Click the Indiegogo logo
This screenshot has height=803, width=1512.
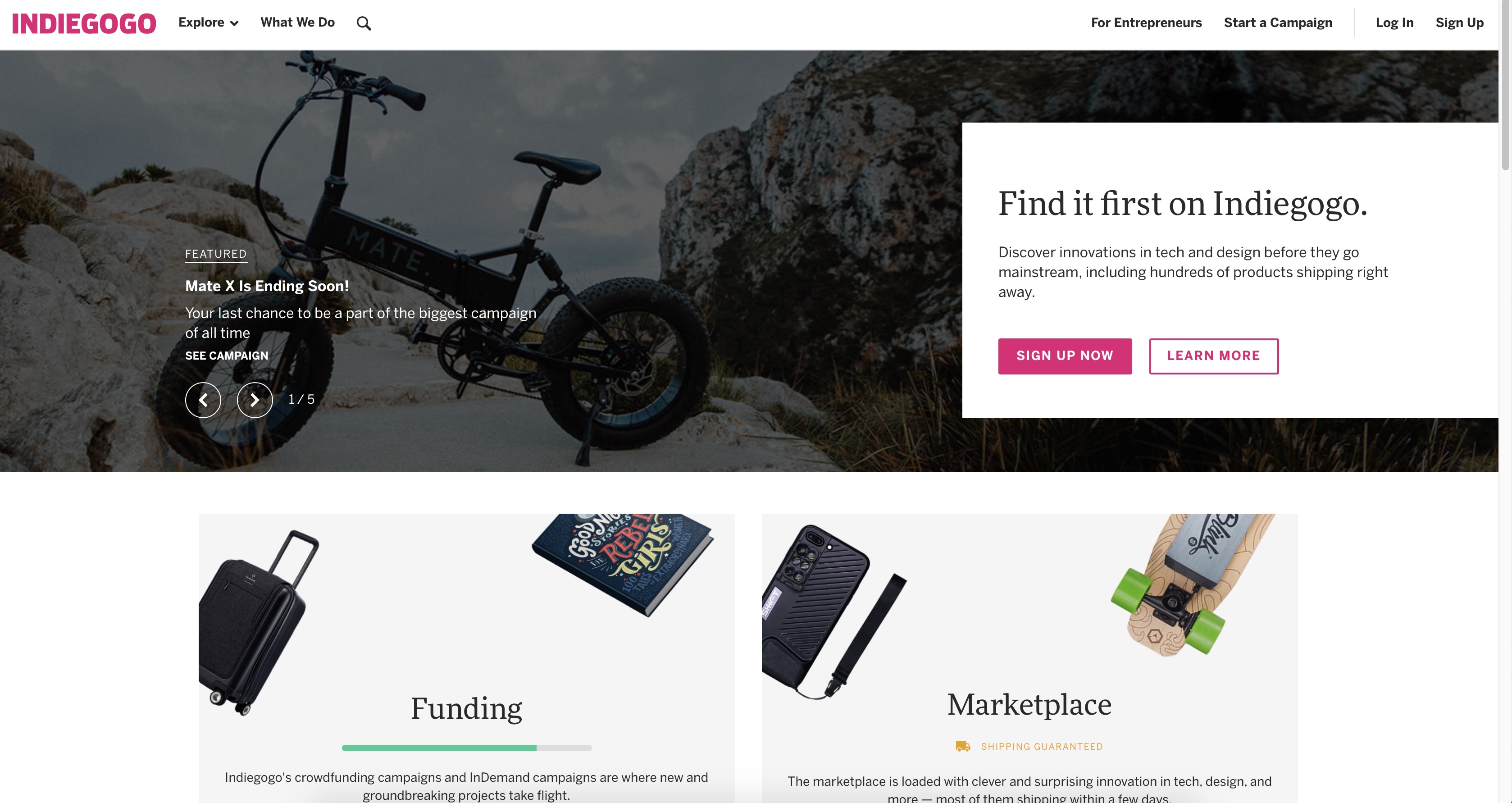click(84, 23)
